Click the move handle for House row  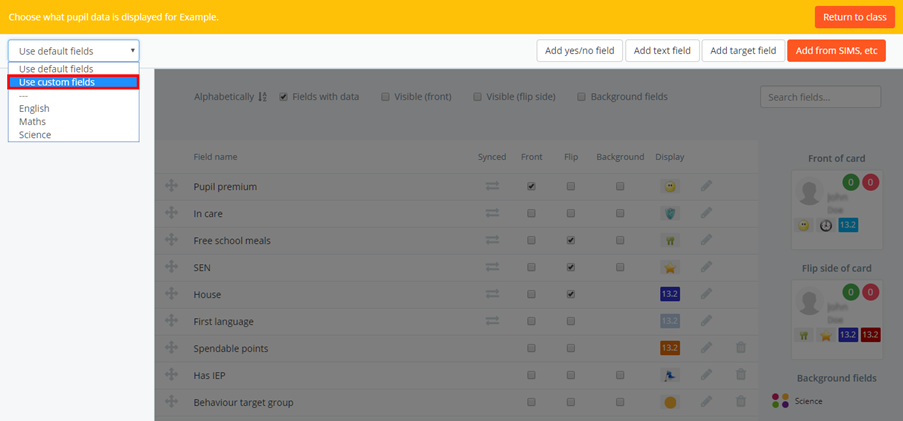[171, 294]
